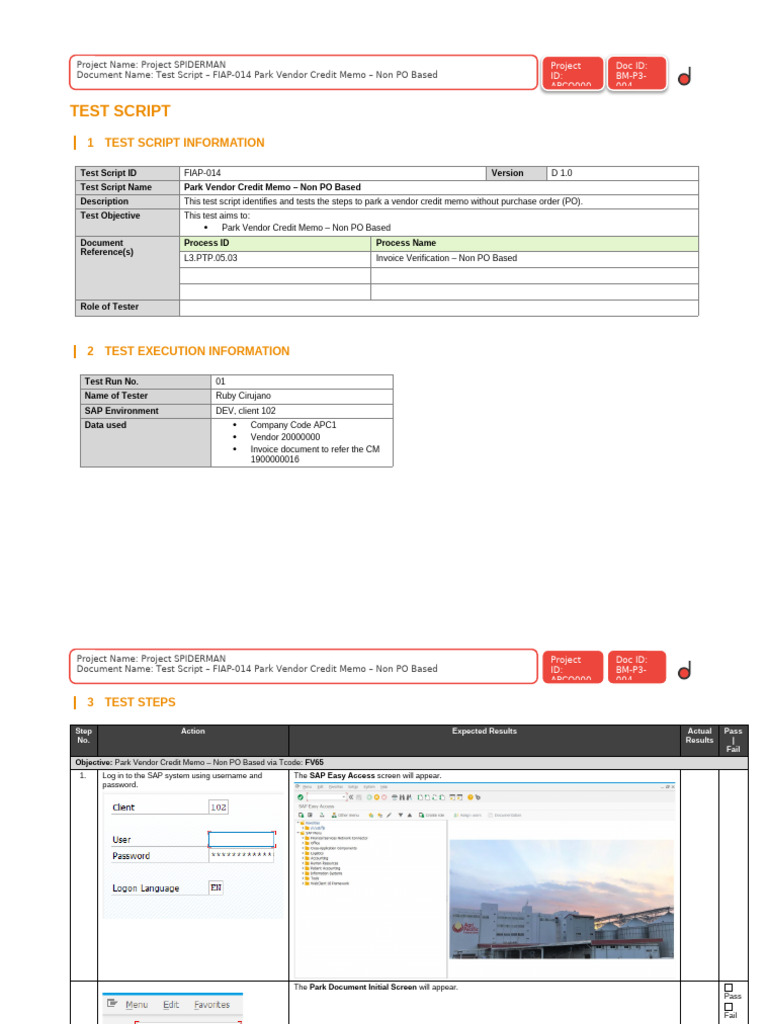Select the 'FIAP-014' Test Script ID value
The width and height of the screenshot is (768, 1024).
pyautogui.click(x=202, y=173)
